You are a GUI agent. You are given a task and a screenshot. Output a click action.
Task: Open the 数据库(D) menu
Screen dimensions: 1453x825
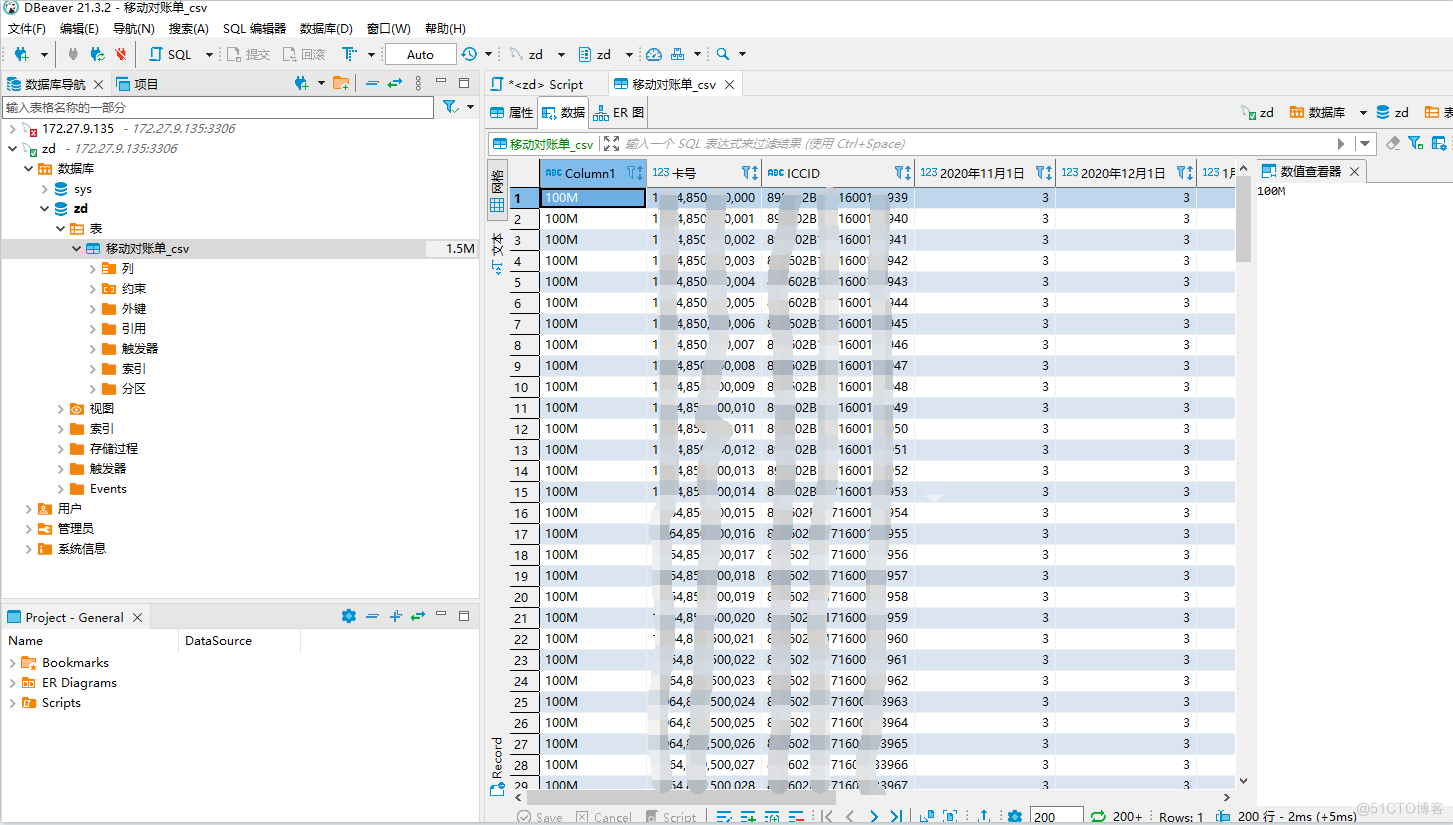[326, 29]
